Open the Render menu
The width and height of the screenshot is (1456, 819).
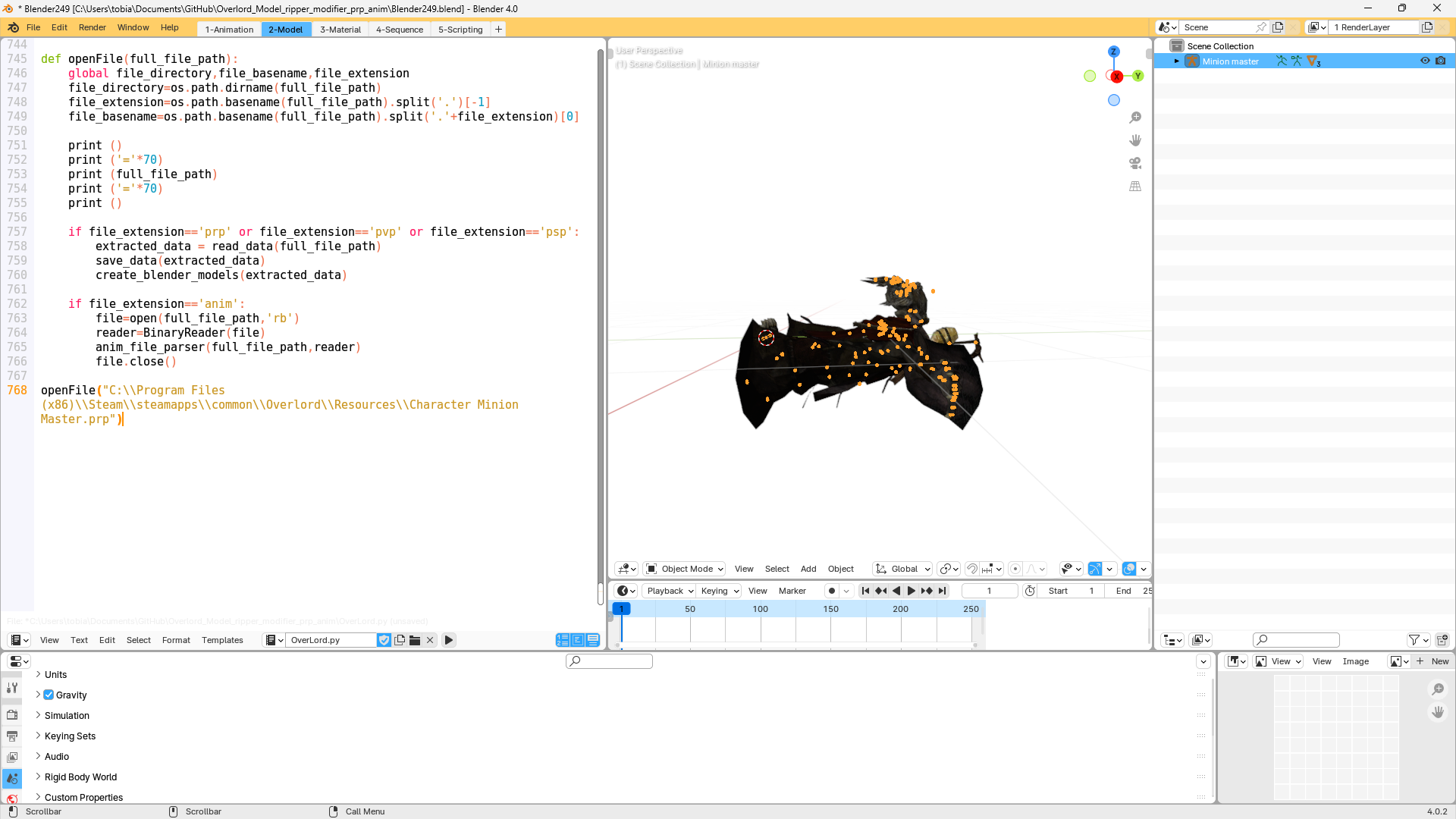[x=93, y=27]
